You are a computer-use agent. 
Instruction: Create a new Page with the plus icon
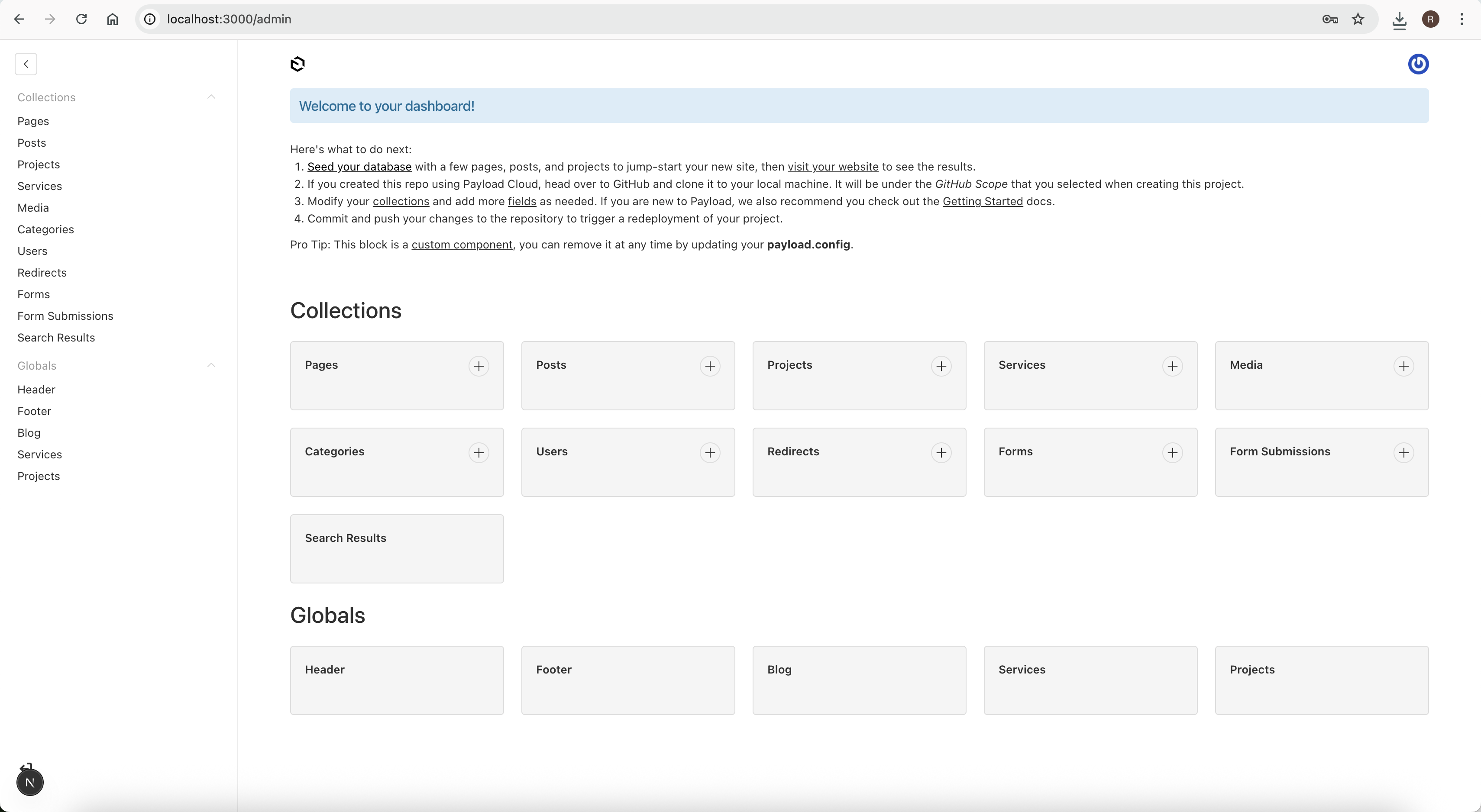click(479, 366)
